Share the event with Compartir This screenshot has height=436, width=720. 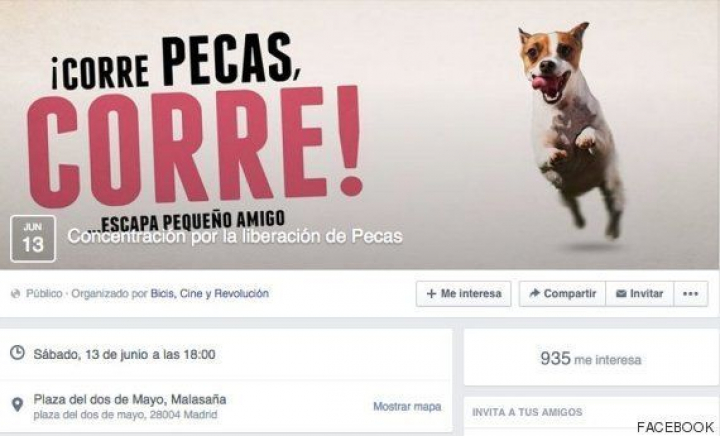point(562,294)
